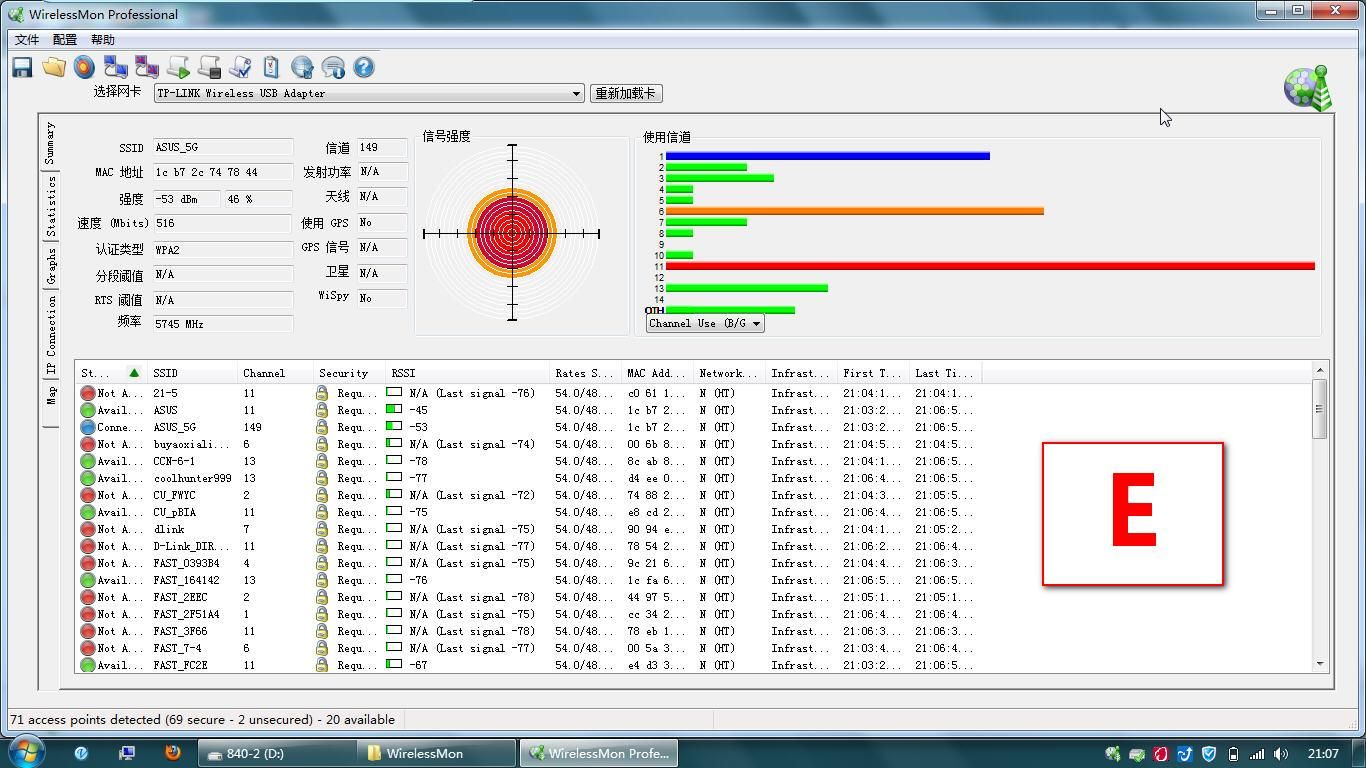Click the volume speaker tray icon
Screen dimensions: 1366x768
pos(1281,754)
